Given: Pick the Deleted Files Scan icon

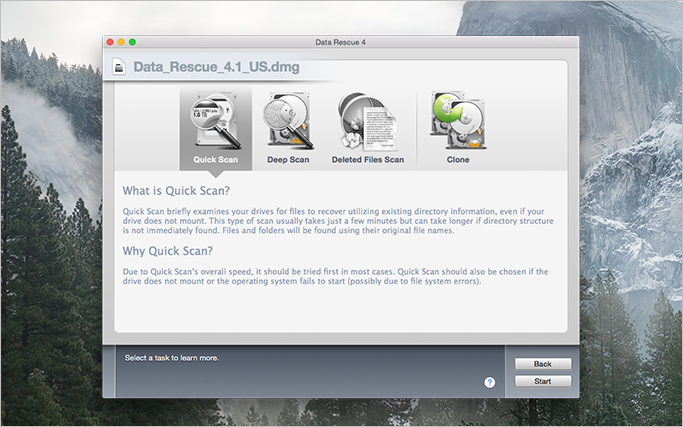Looking at the screenshot, I should pyautogui.click(x=368, y=122).
